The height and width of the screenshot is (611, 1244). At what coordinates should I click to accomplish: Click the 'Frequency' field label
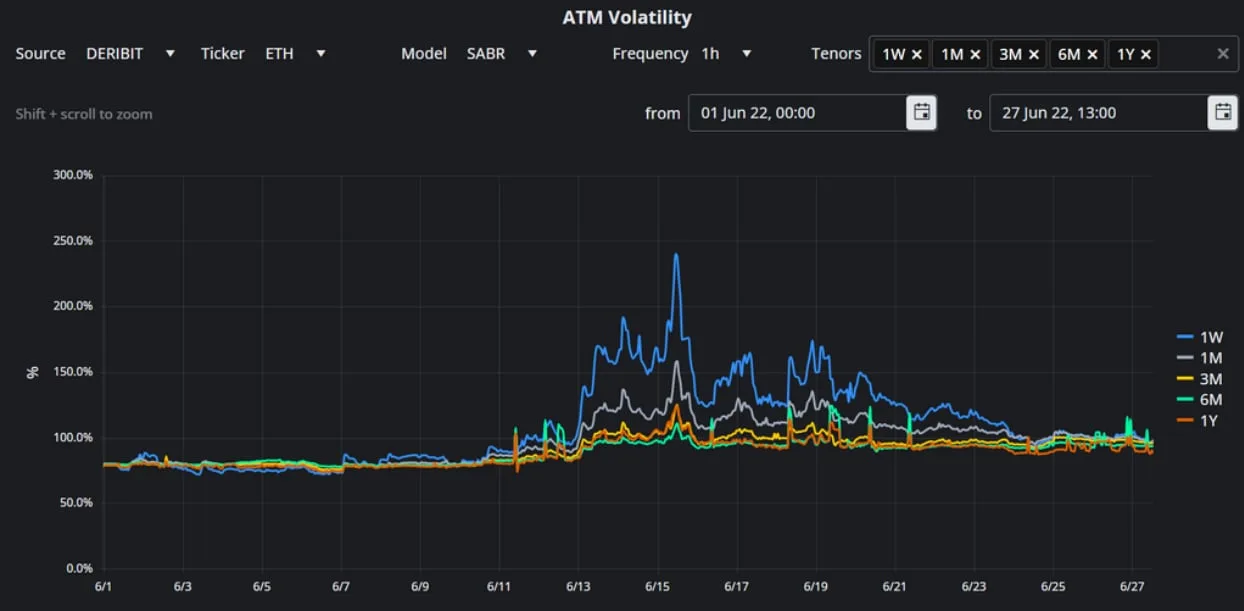(650, 54)
